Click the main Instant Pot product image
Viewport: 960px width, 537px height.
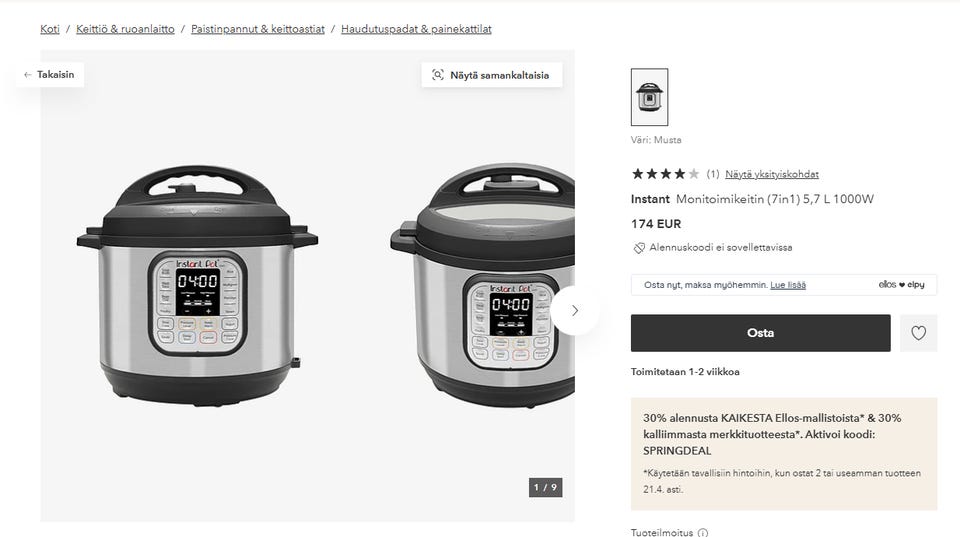click(x=197, y=285)
